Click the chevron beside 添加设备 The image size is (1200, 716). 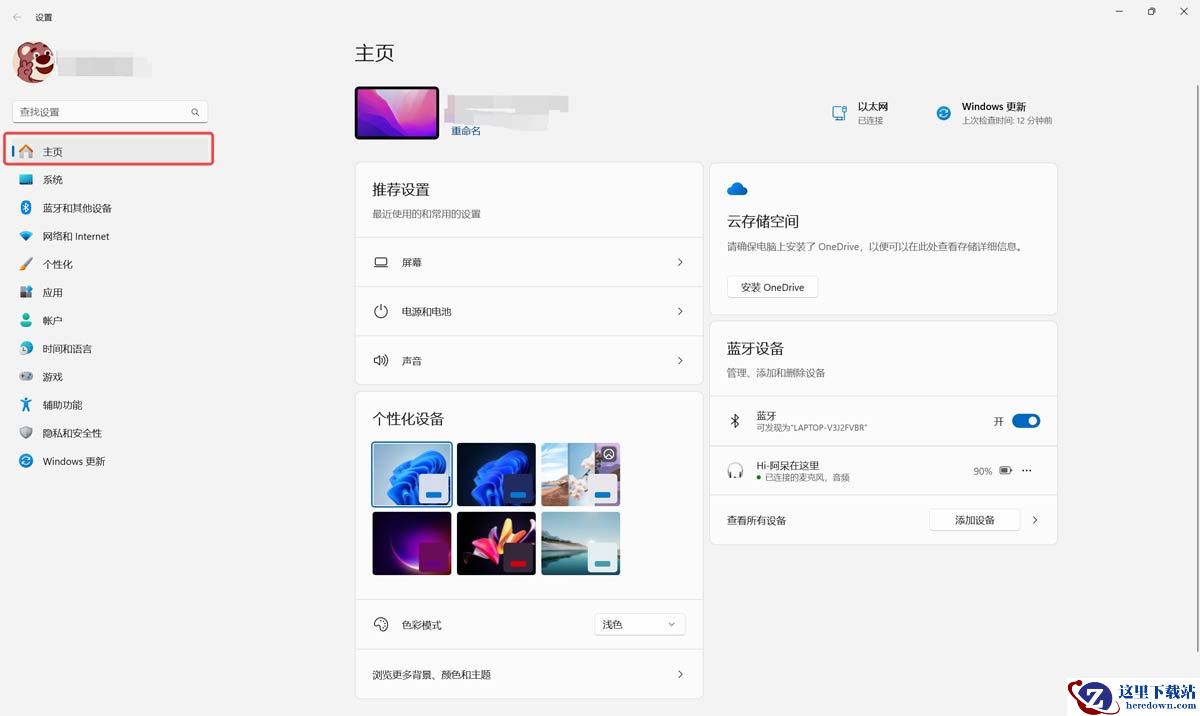(x=1035, y=520)
